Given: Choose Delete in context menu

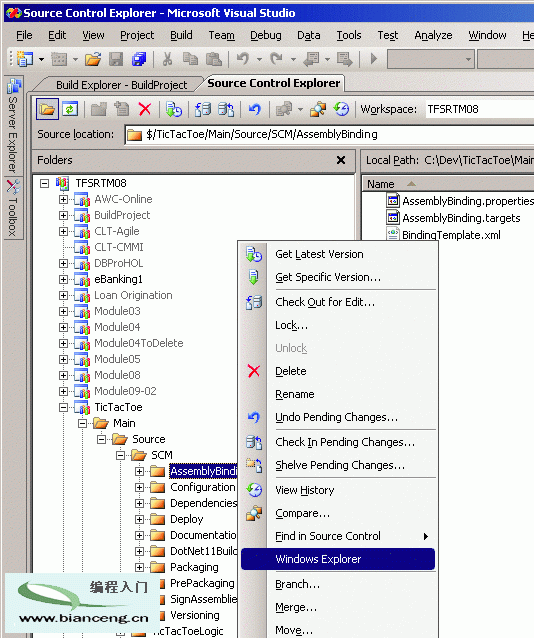Looking at the screenshot, I should tap(338, 371).
